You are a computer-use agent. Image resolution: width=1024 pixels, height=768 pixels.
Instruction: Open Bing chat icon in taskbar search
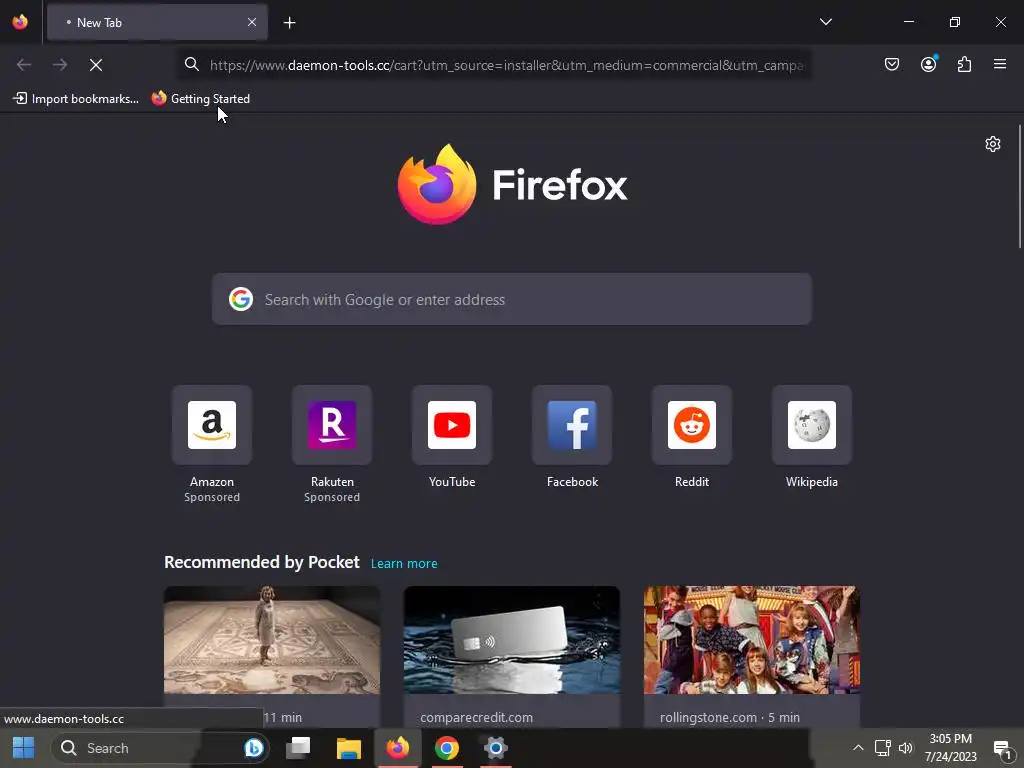coord(253,748)
